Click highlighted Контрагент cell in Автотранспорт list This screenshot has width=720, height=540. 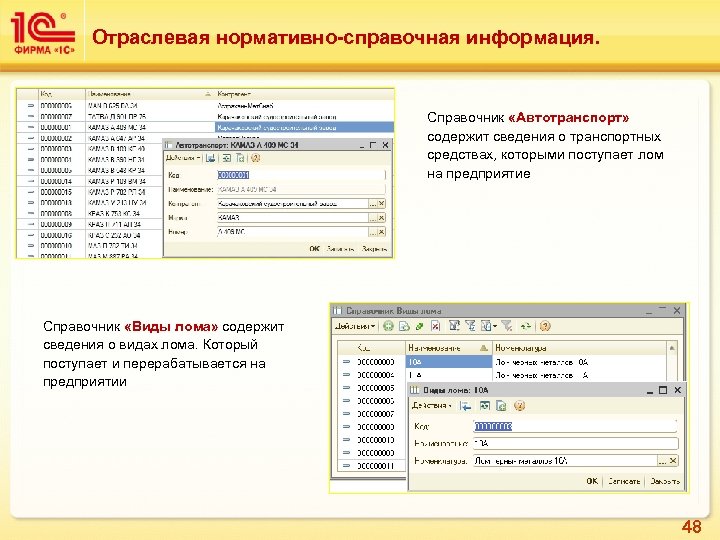click(x=304, y=127)
